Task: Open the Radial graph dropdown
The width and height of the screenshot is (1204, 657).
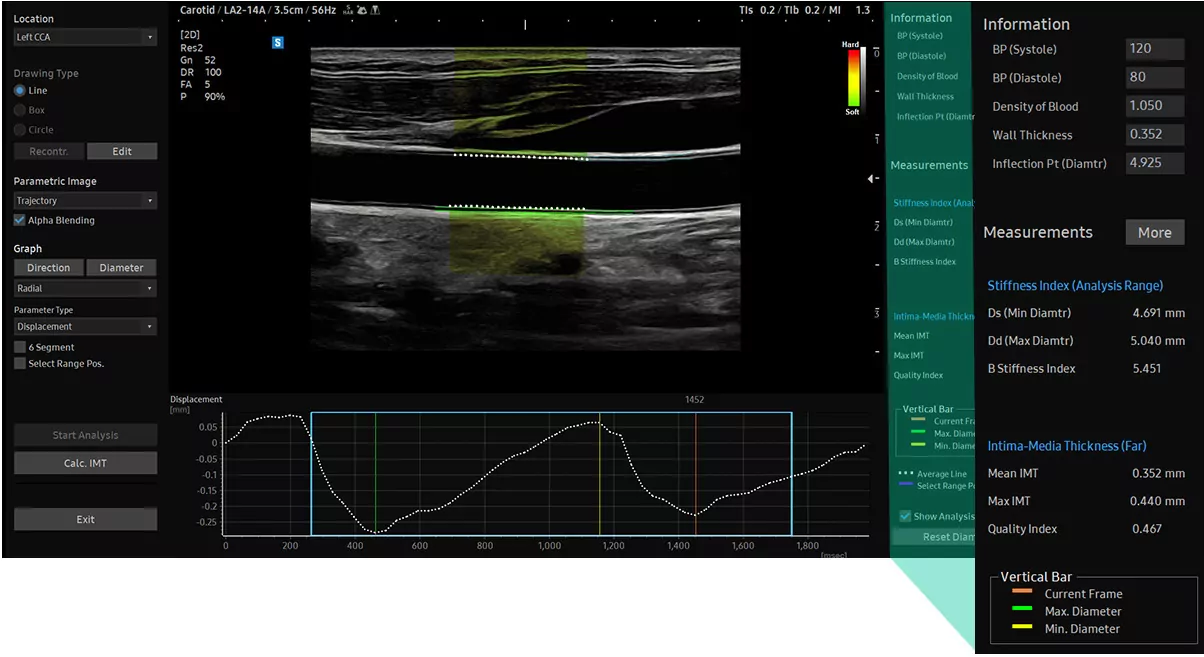Action: [x=85, y=288]
